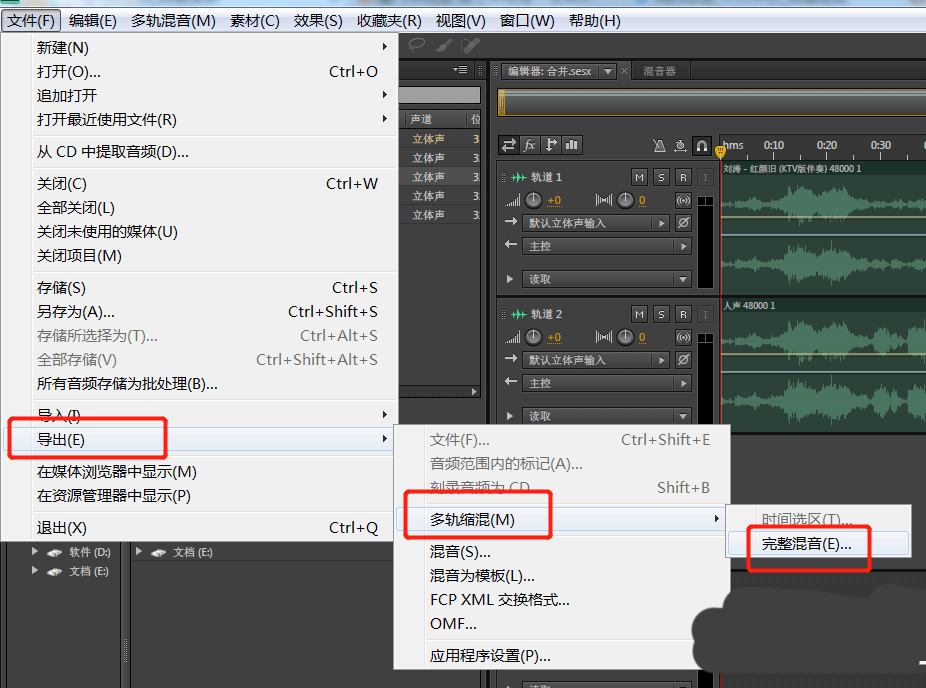Click the metering bars icon on the toolbar
The height and width of the screenshot is (688, 926).
[570, 145]
